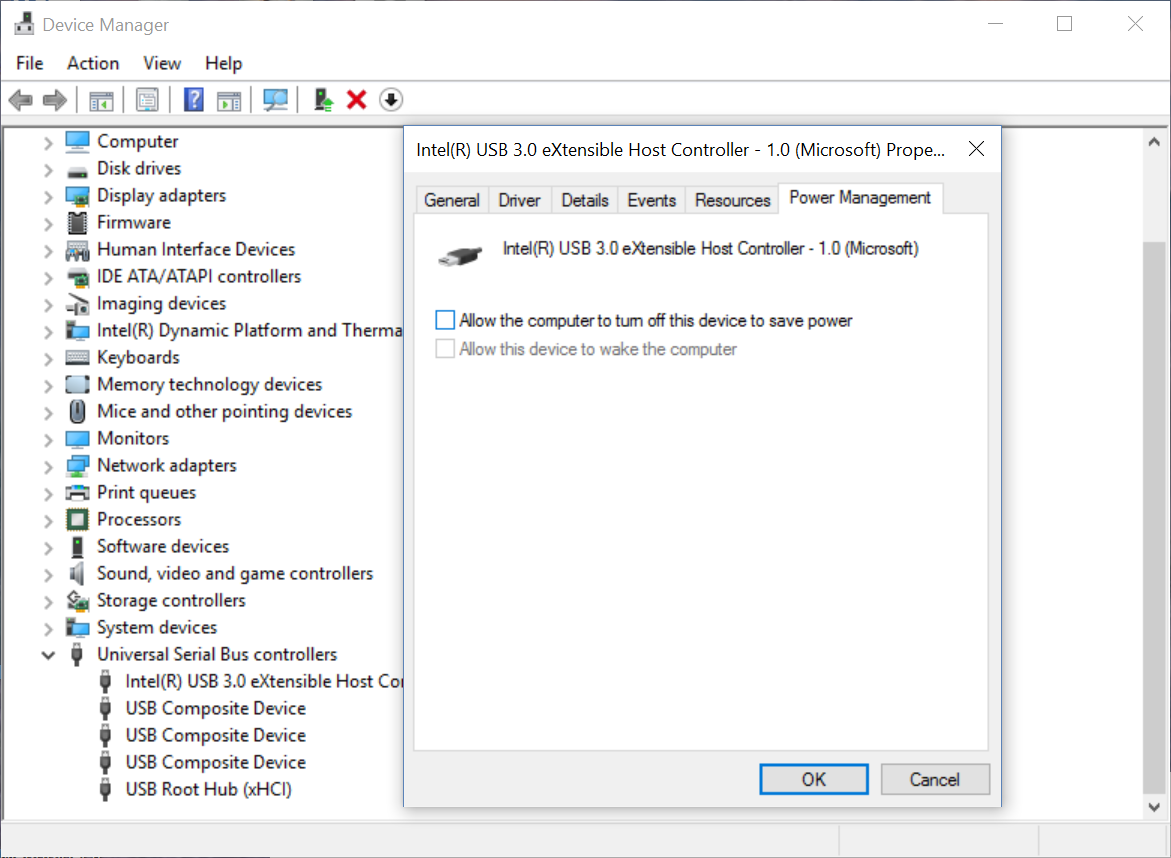Click Show/Hide Console Tree toolbar icon
The image size is (1171, 858).
[101, 100]
